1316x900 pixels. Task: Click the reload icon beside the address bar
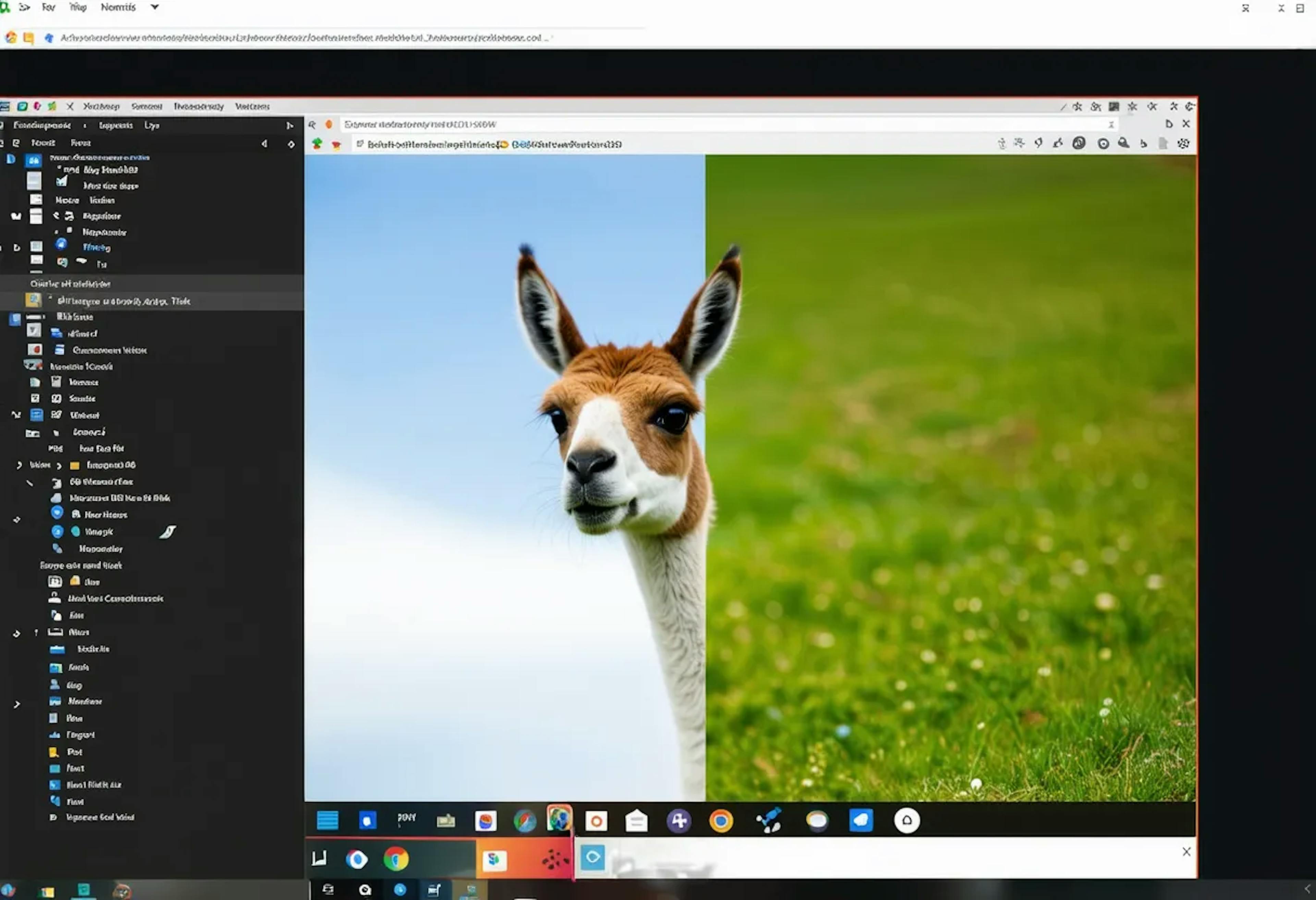coord(328,124)
